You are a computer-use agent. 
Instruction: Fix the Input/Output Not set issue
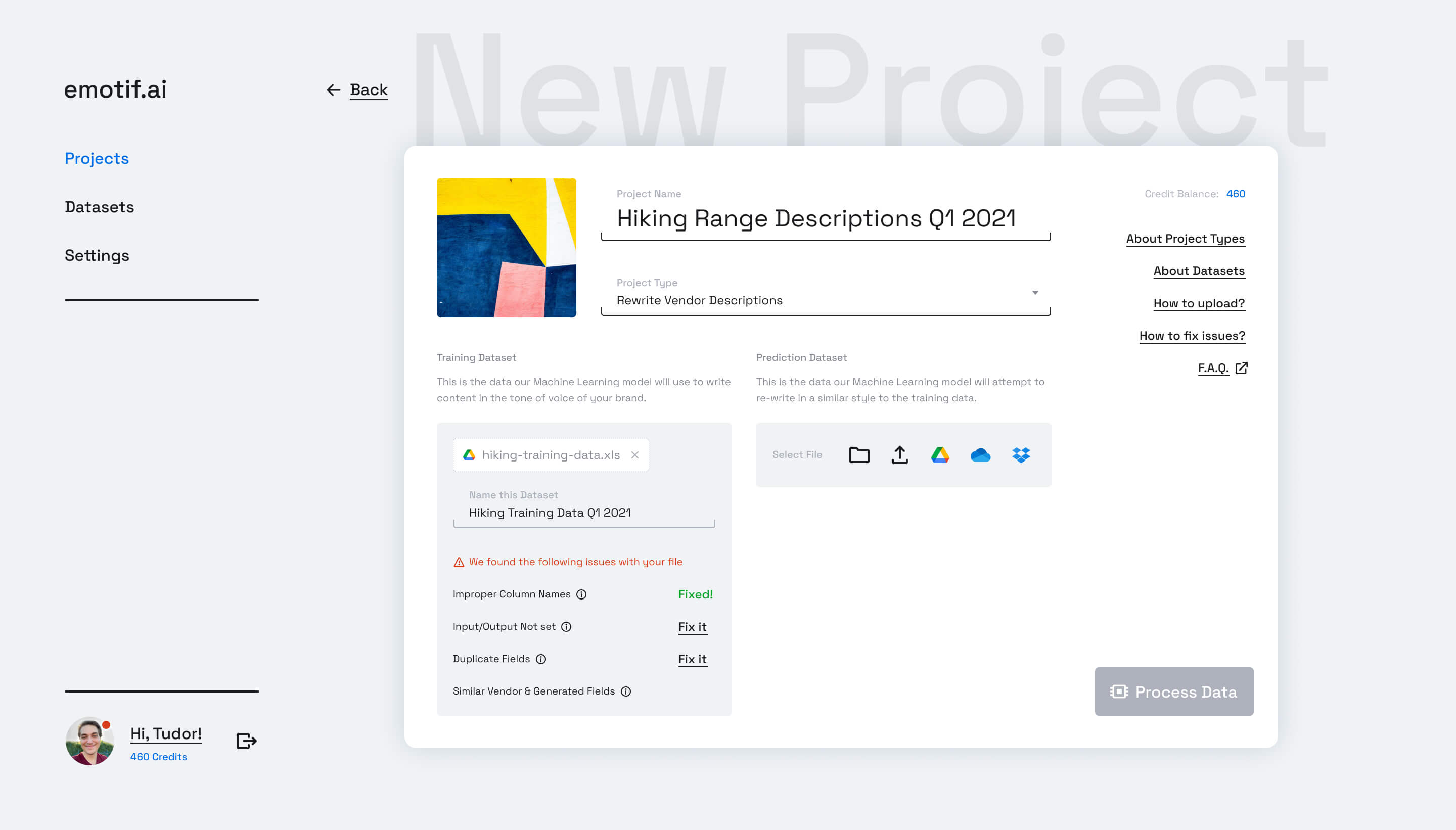[692, 626]
